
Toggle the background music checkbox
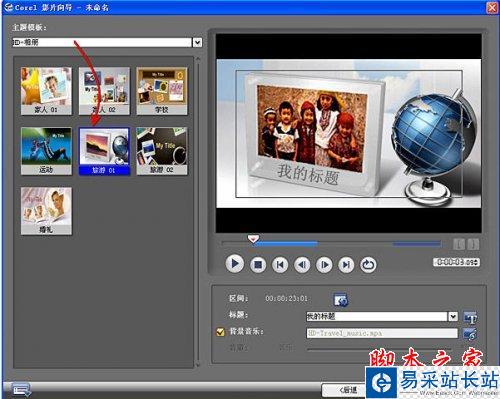pyautogui.click(x=220, y=332)
